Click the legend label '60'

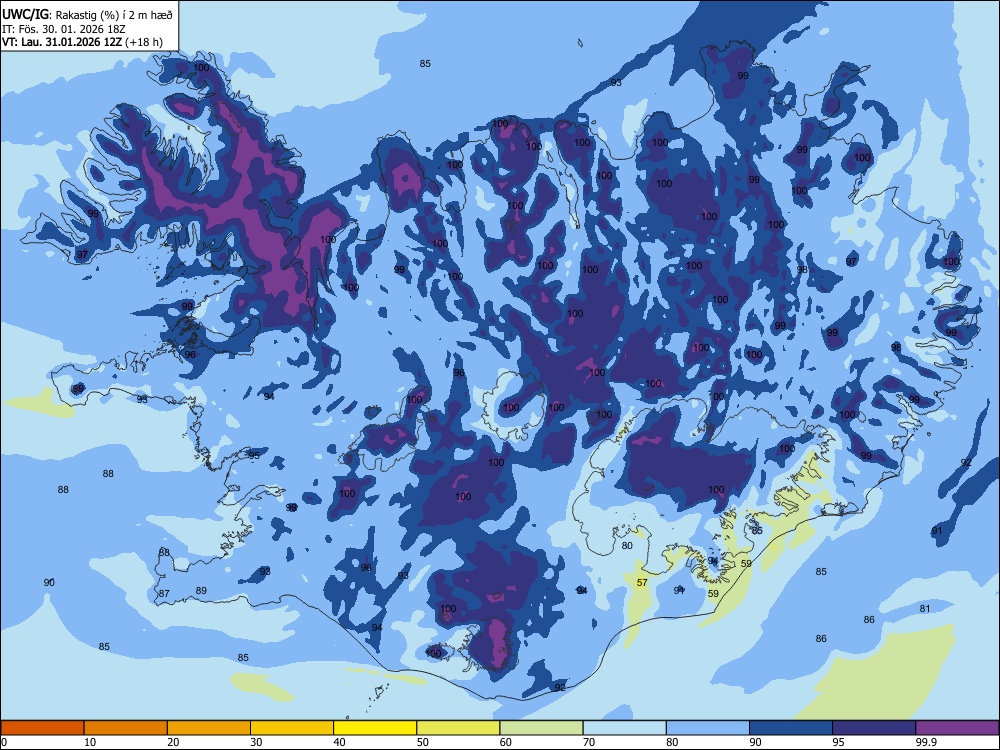click(506, 742)
